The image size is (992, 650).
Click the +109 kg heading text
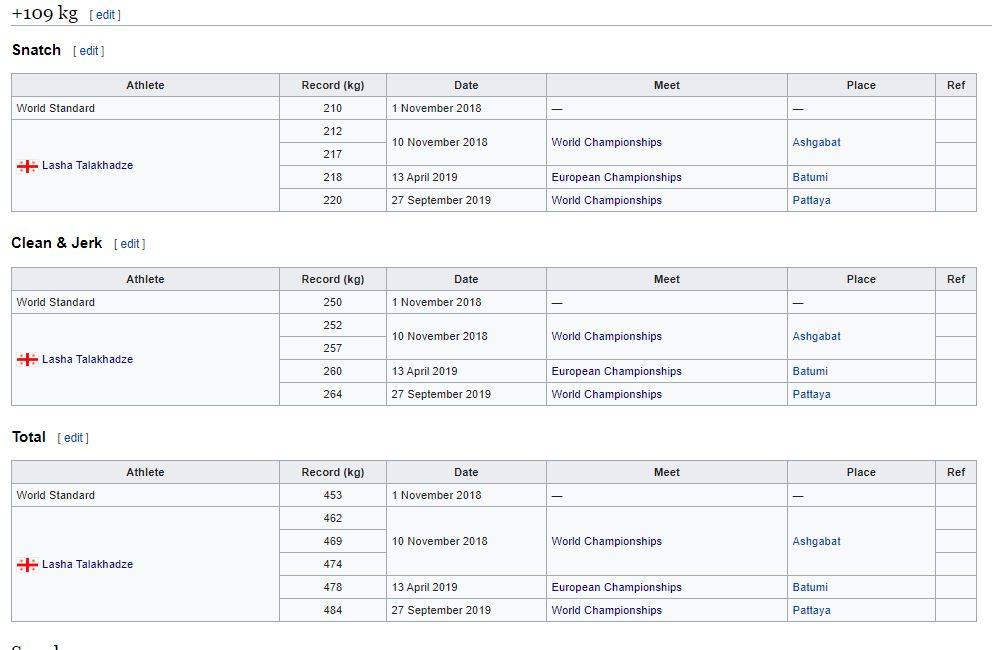45,13
